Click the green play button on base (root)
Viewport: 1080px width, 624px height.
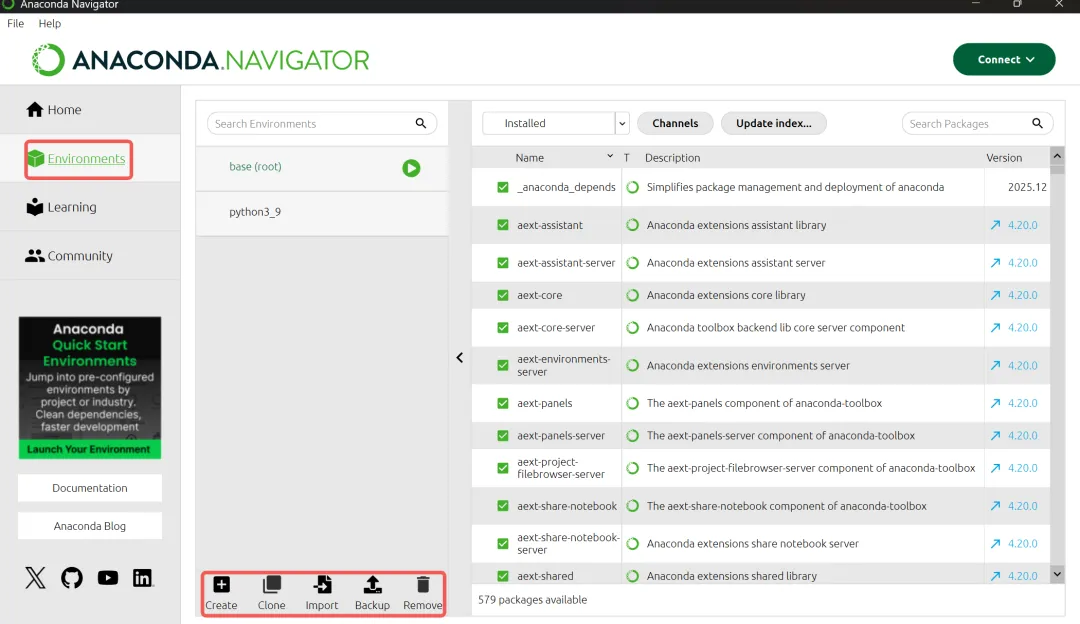pos(411,168)
